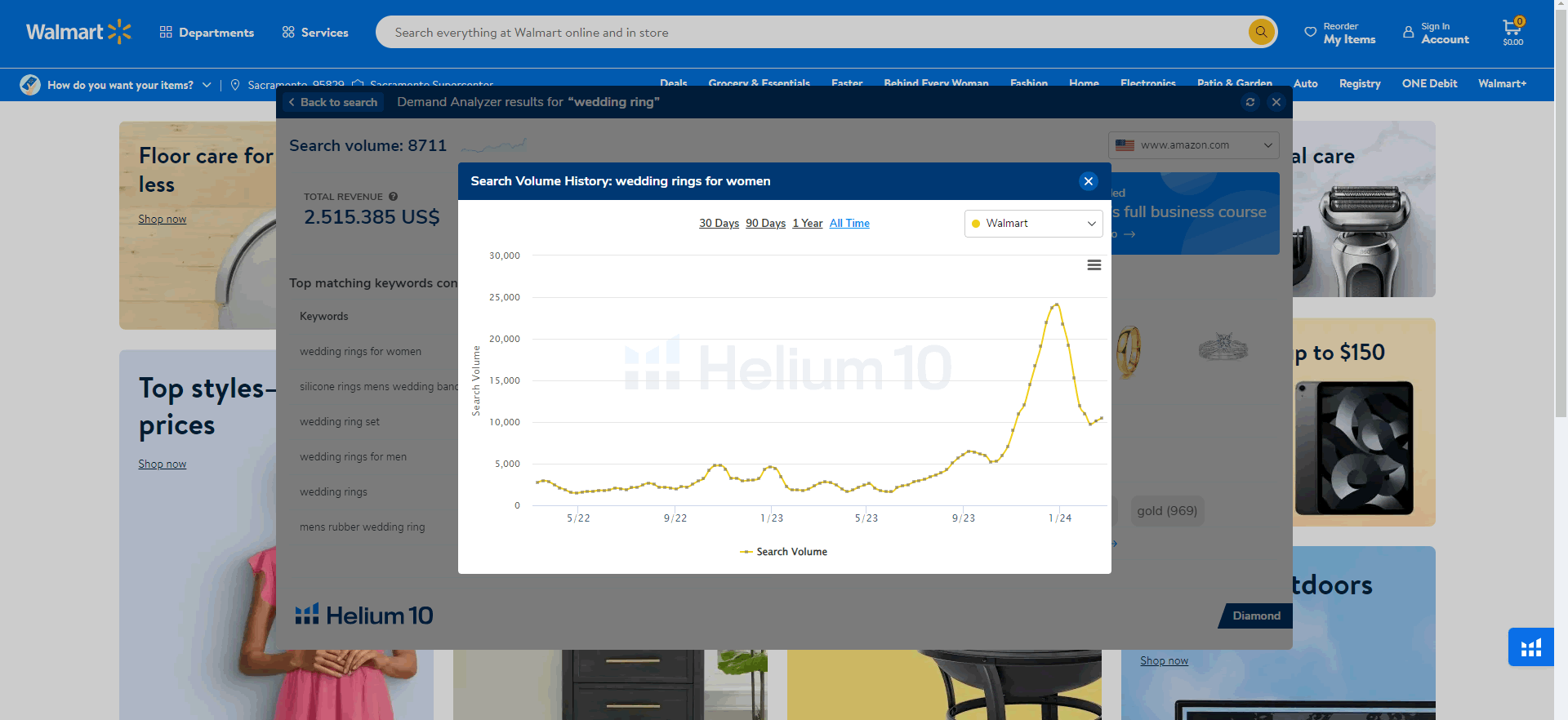Click the gold (969) tag
The height and width of the screenshot is (720, 1568).
point(1167,511)
